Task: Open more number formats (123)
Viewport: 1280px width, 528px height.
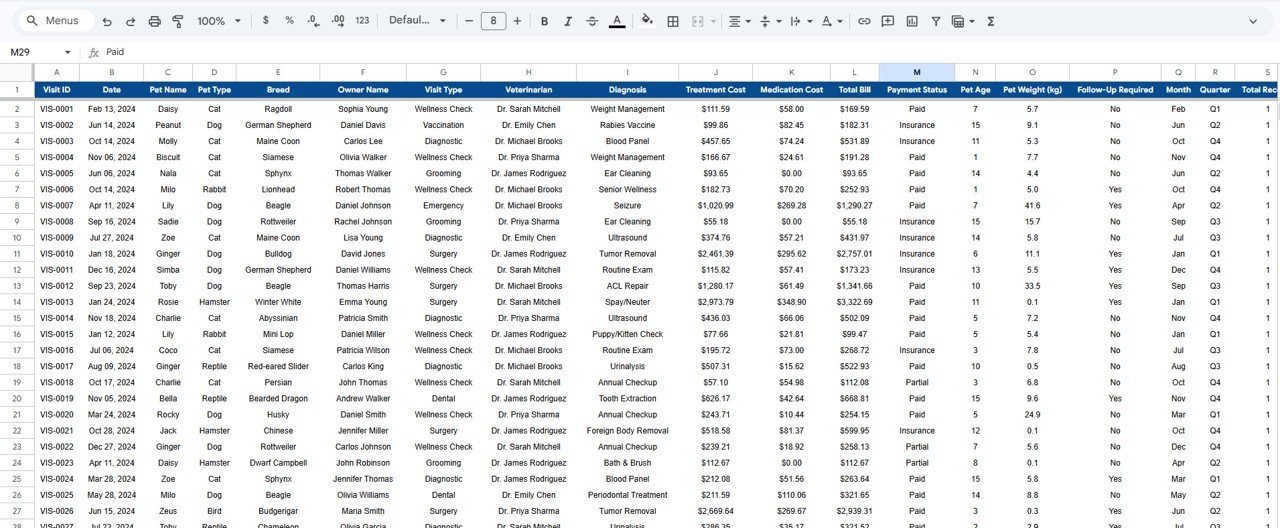Action: (x=362, y=21)
